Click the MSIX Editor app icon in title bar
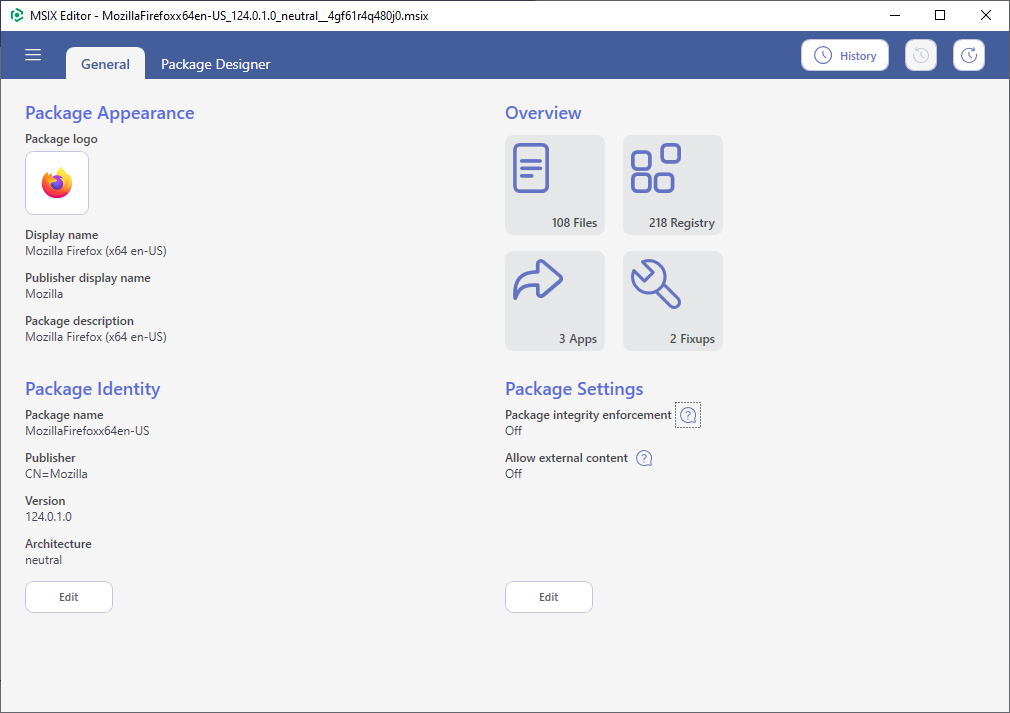Screen dimensions: 1010x713 [17, 15]
